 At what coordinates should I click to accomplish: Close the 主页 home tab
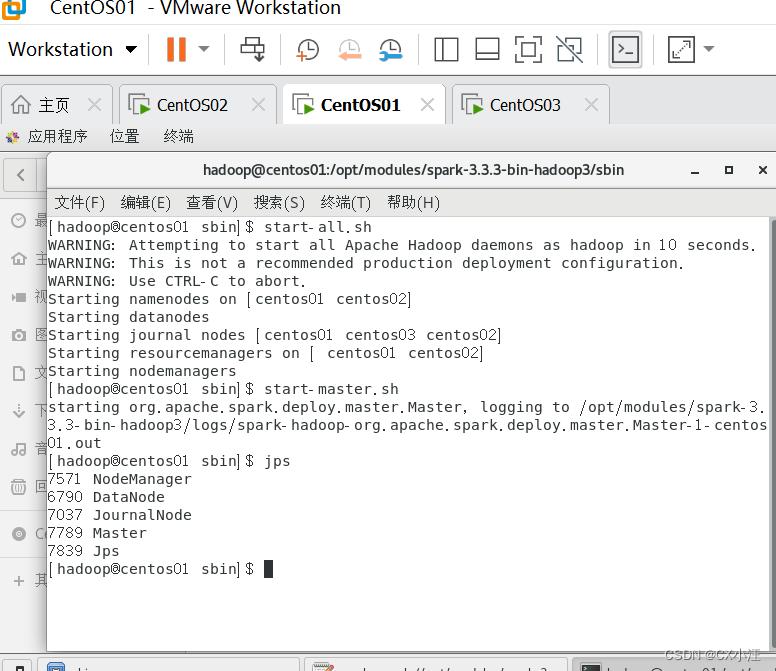click(x=94, y=105)
